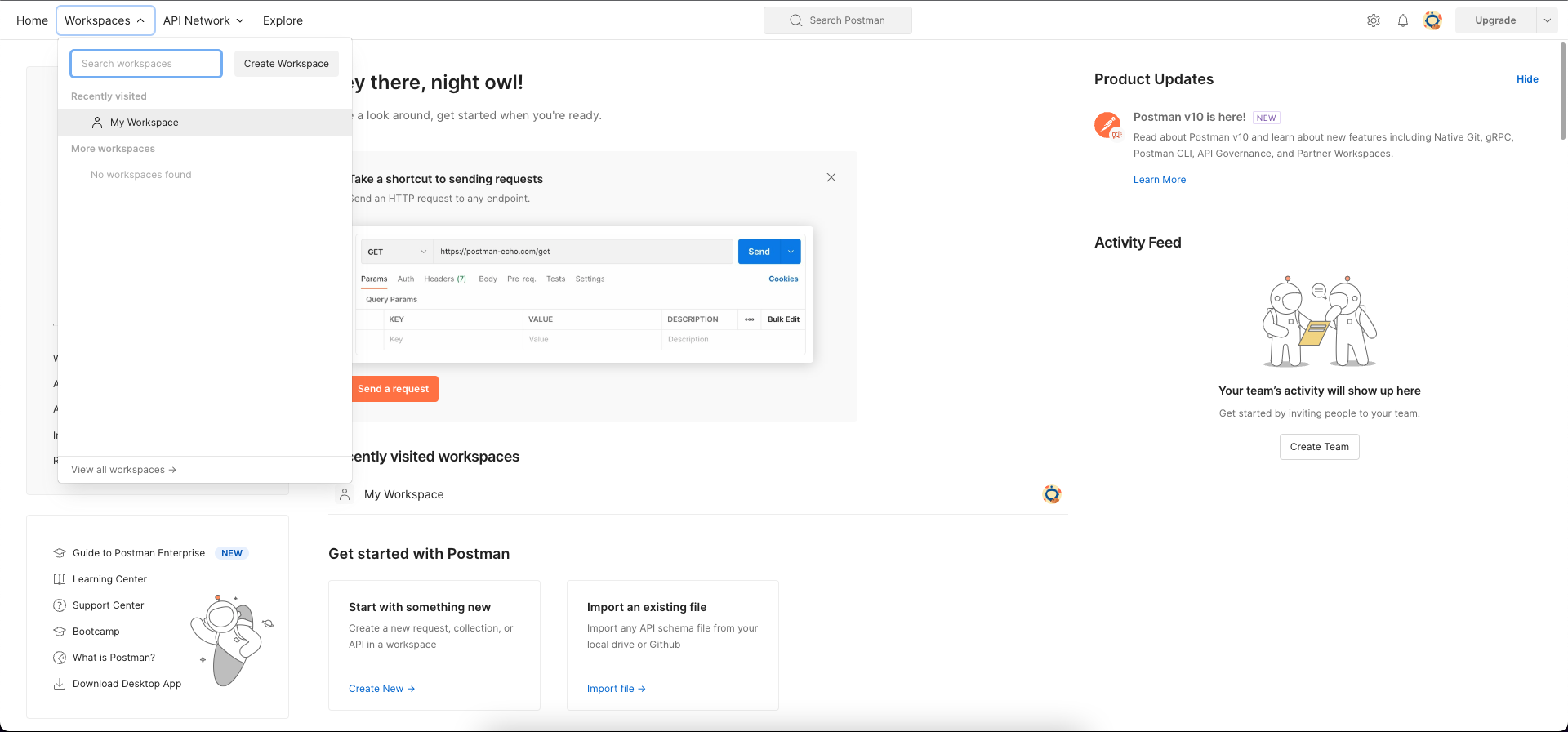Click the Guide to Postman Enterprise icon
The height and width of the screenshot is (732, 1568).
coord(60,553)
